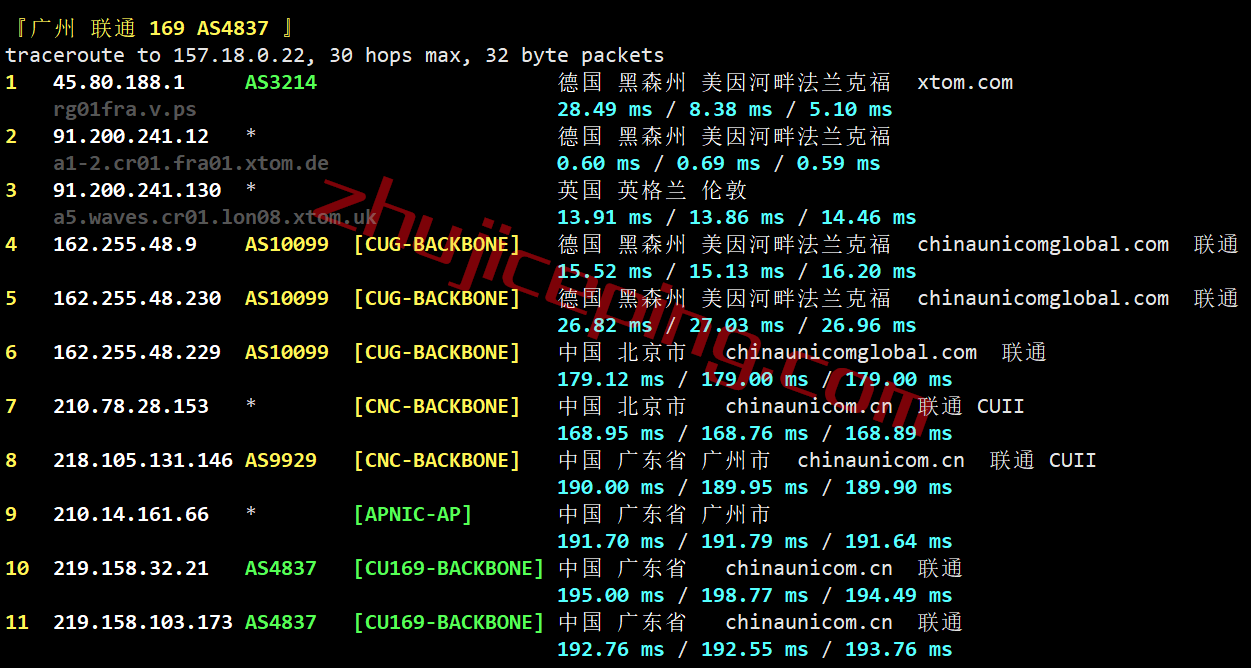Click IP address 162.255.48.230
This screenshot has height=668, width=1251.
tap(137, 298)
